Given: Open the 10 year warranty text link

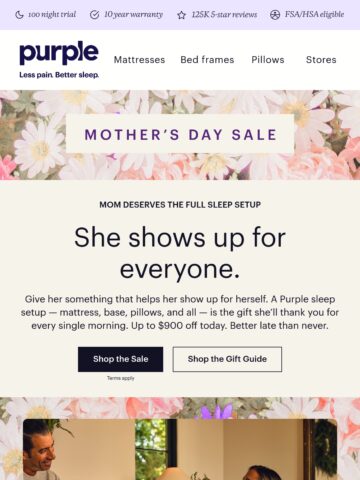Looking at the screenshot, I should click(133, 15).
